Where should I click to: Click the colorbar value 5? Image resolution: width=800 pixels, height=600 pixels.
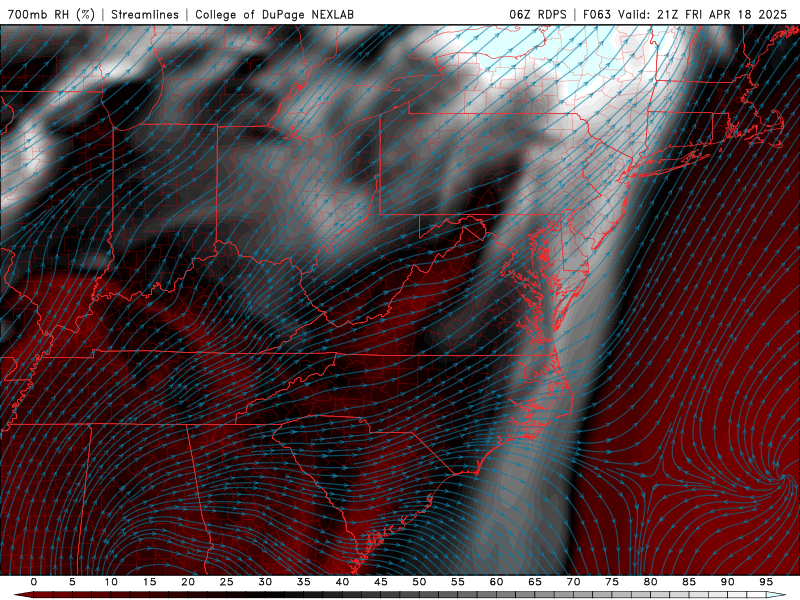[72, 582]
